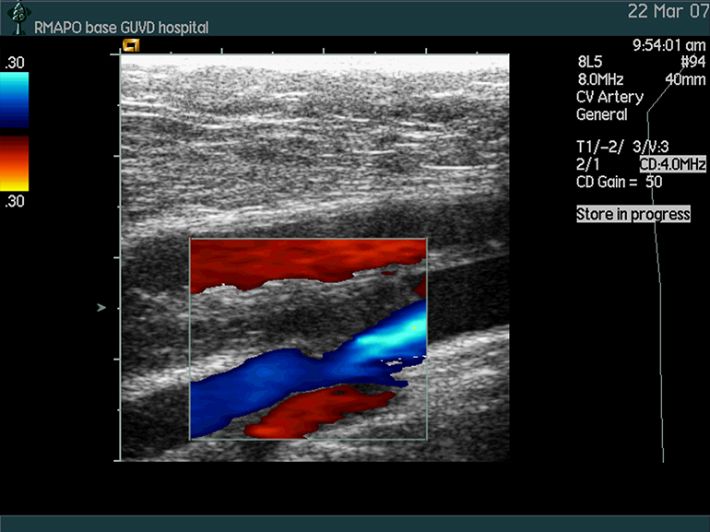Click the 'CD Gain = 50' value

(x=619, y=182)
